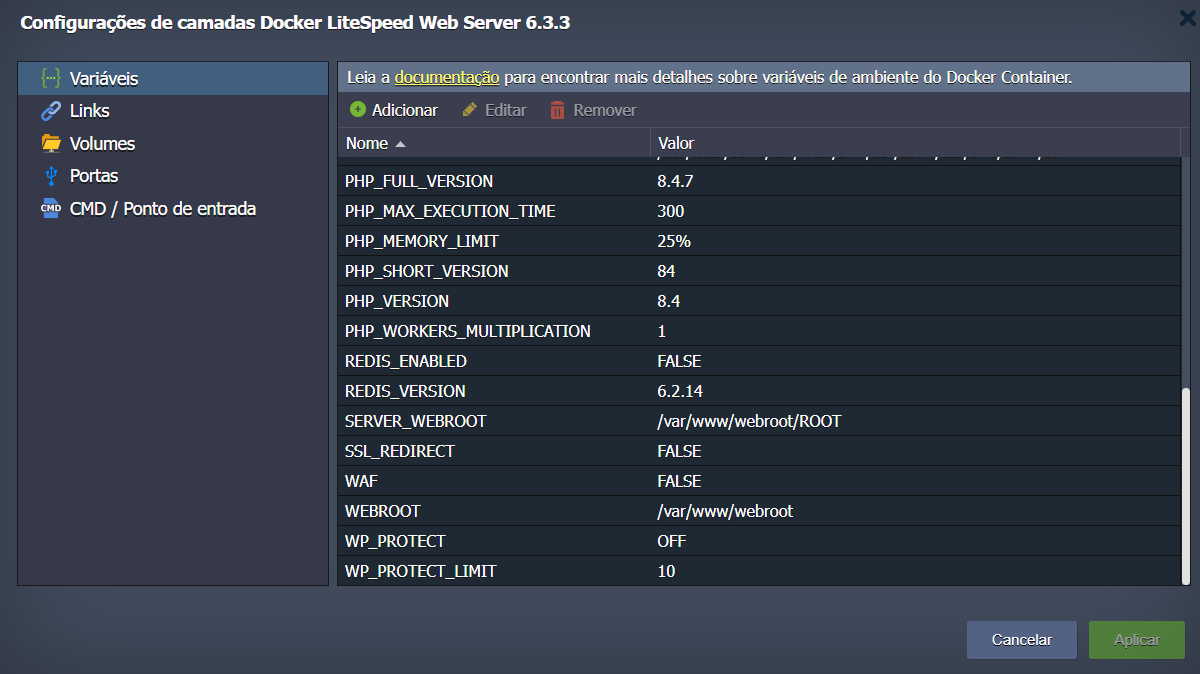Click the REDIS_ENABLED value FALSE
Screen dimensions: 1200x674
point(679,361)
